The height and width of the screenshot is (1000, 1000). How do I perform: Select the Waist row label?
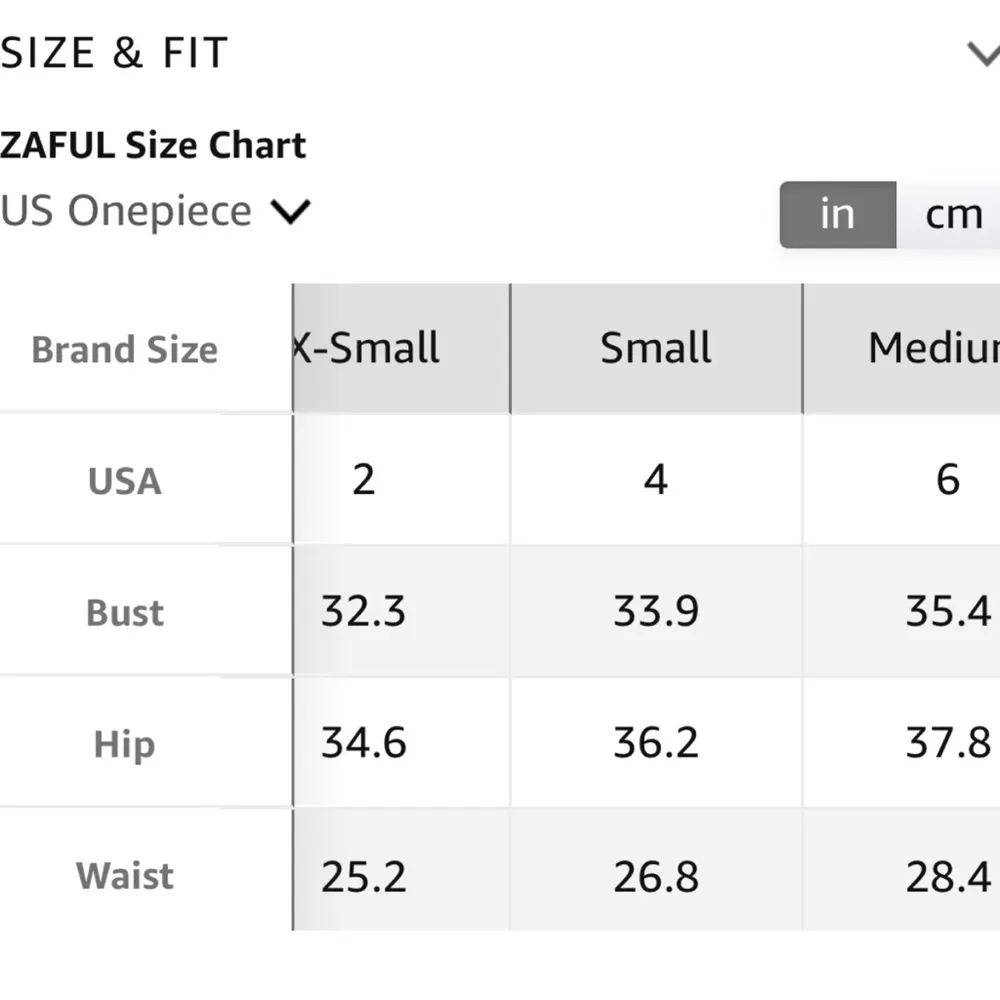tap(123, 875)
